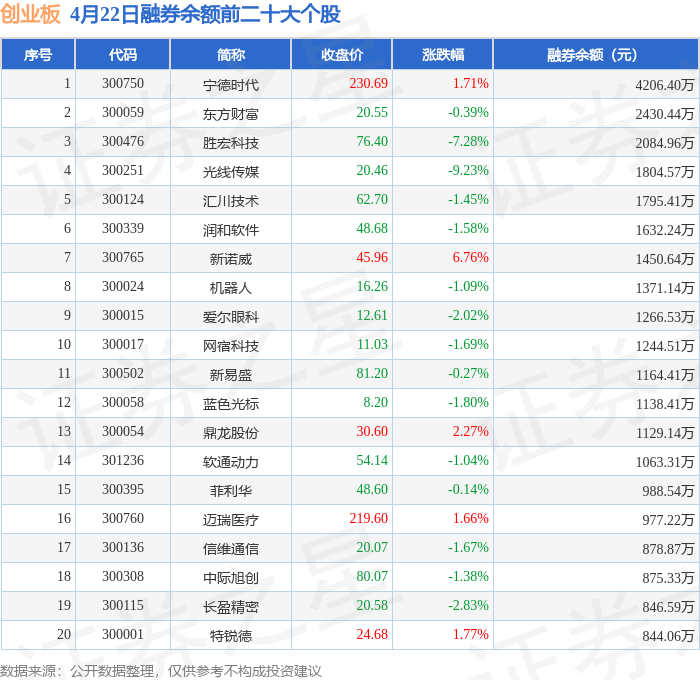Select the name 宁德时代
Image resolution: width=700 pixels, height=680 pixels.
pyautogui.click(x=231, y=85)
